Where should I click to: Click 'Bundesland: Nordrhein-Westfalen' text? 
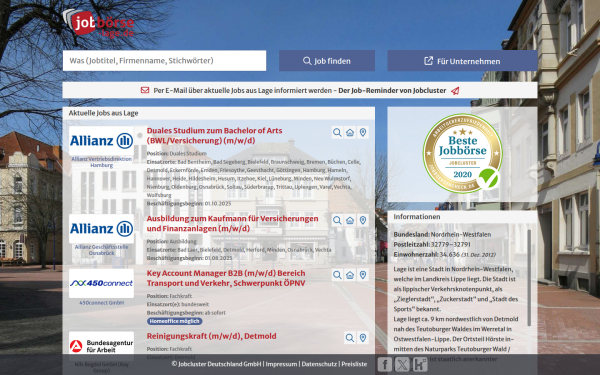tap(442, 235)
